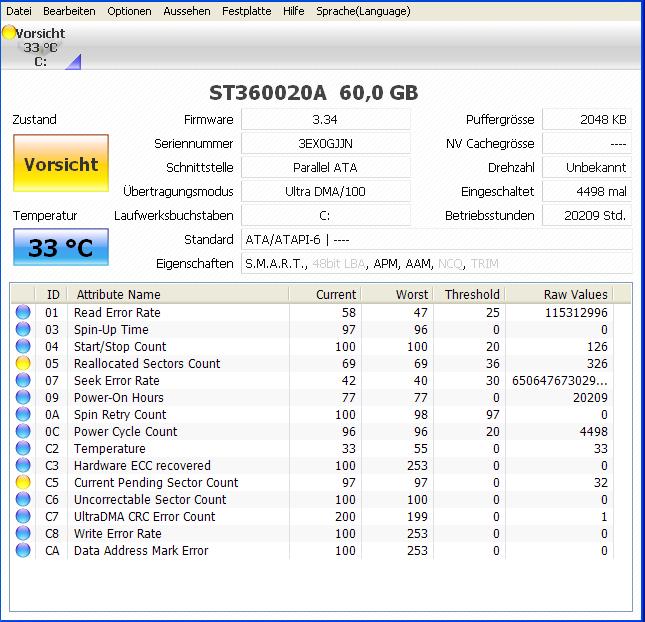Click the yellow status circle beside Vorsicht drive
The width and height of the screenshot is (645, 622).
pyautogui.click(x=9, y=32)
